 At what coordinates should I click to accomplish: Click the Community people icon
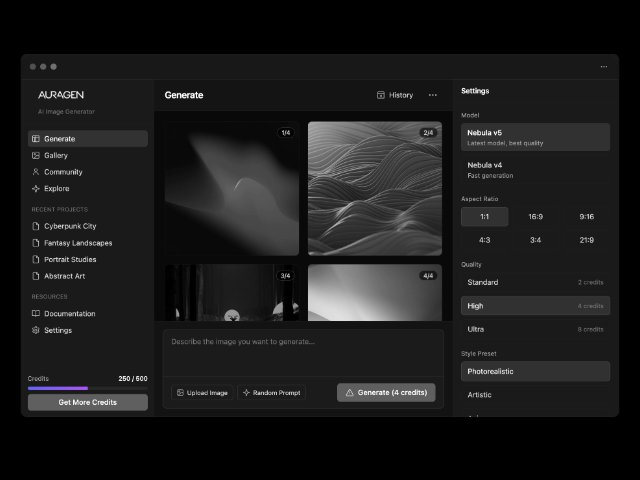(x=36, y=172)
